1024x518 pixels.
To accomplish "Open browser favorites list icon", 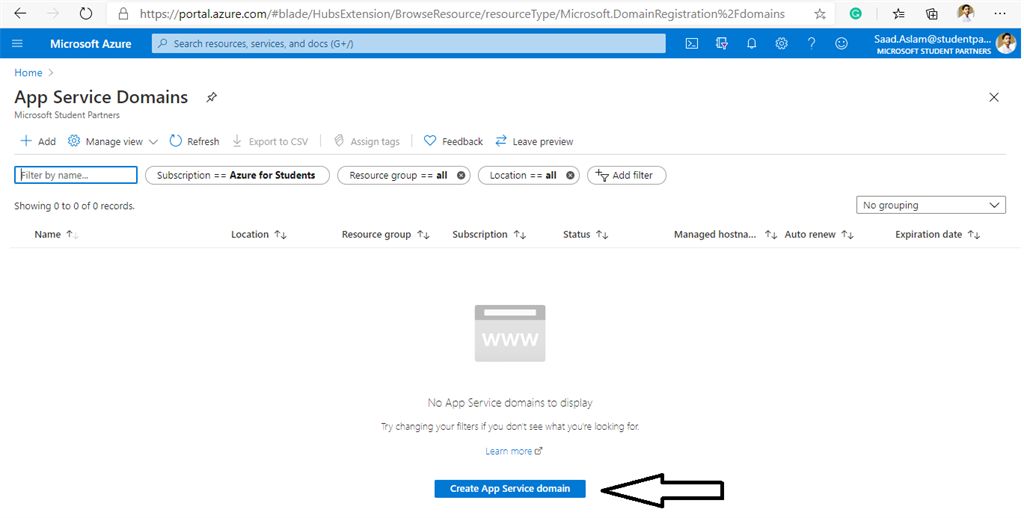I will [x=899, y=13].
